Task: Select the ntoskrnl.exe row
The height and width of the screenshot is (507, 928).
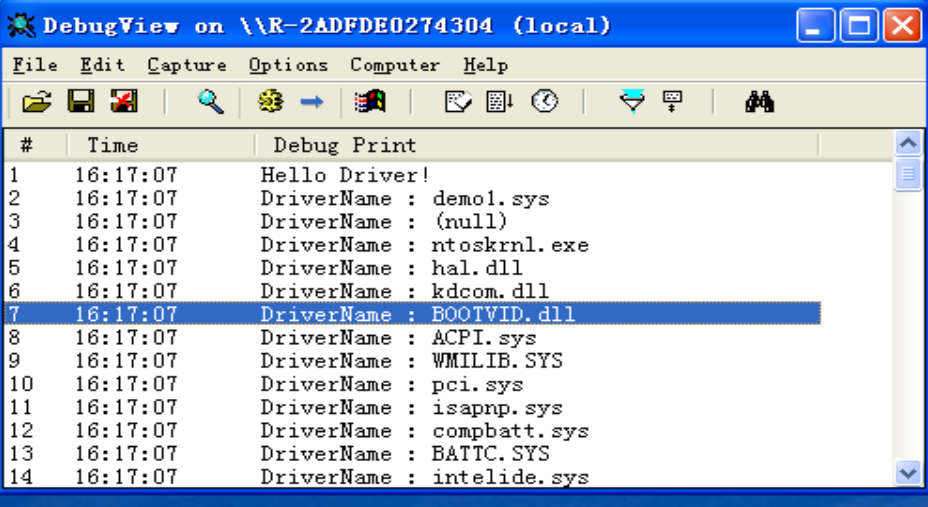Action: (x=413, y=244)
